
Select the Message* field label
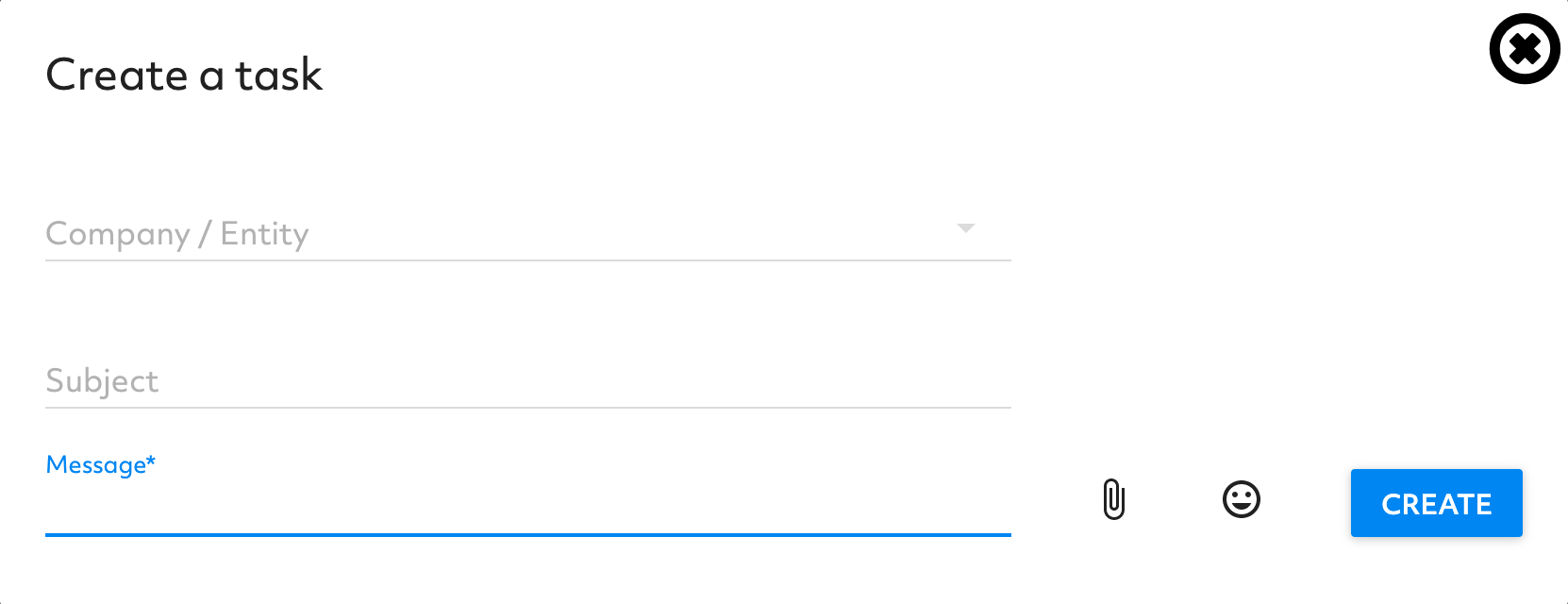point(100,464)
